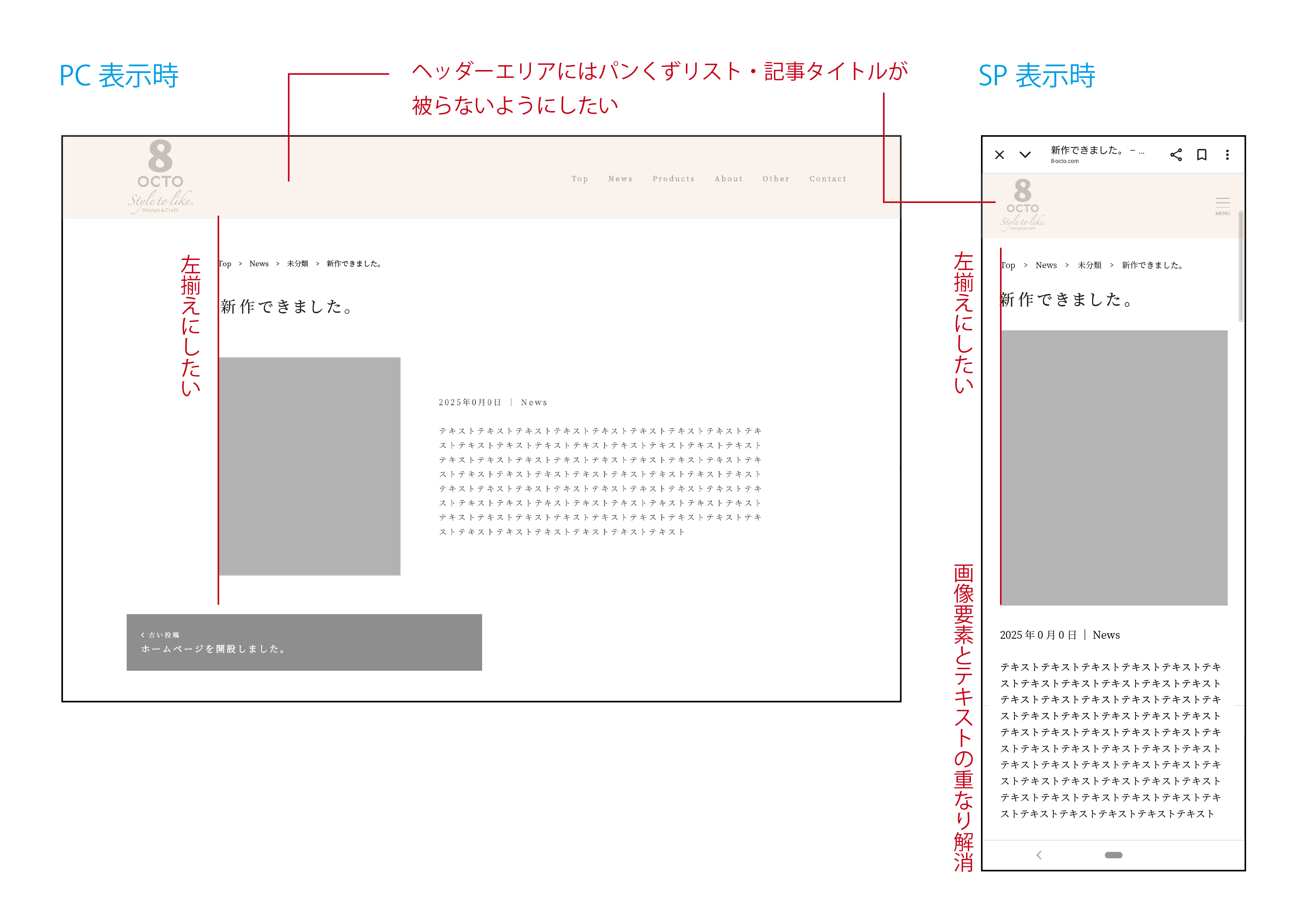Tap the SP home pill in bottom bar
The image size is (1307, 924).
click(1114, 855)
